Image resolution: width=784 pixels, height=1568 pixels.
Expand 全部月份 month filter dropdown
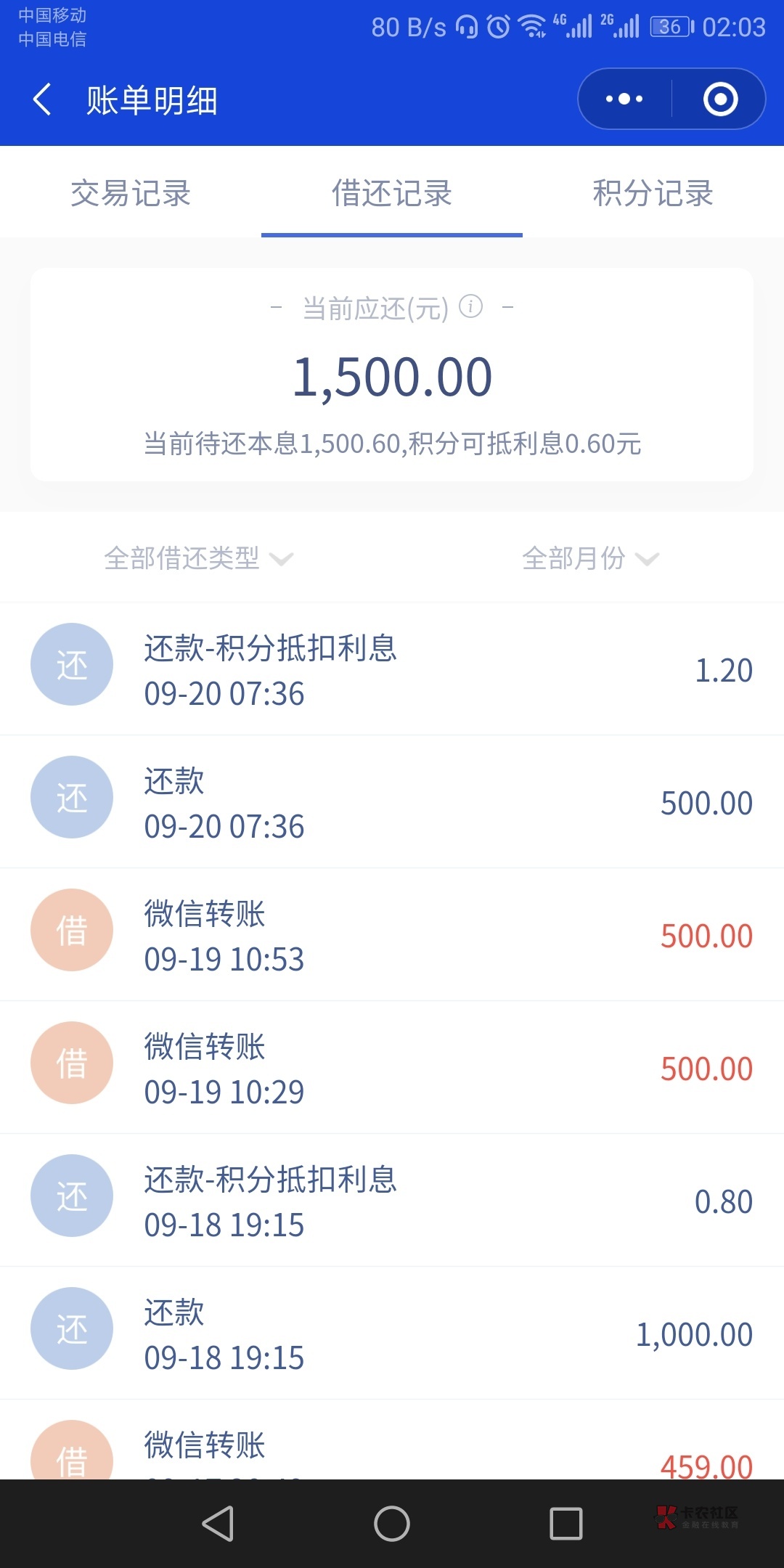pyautogui.click(x=589, y=558)
